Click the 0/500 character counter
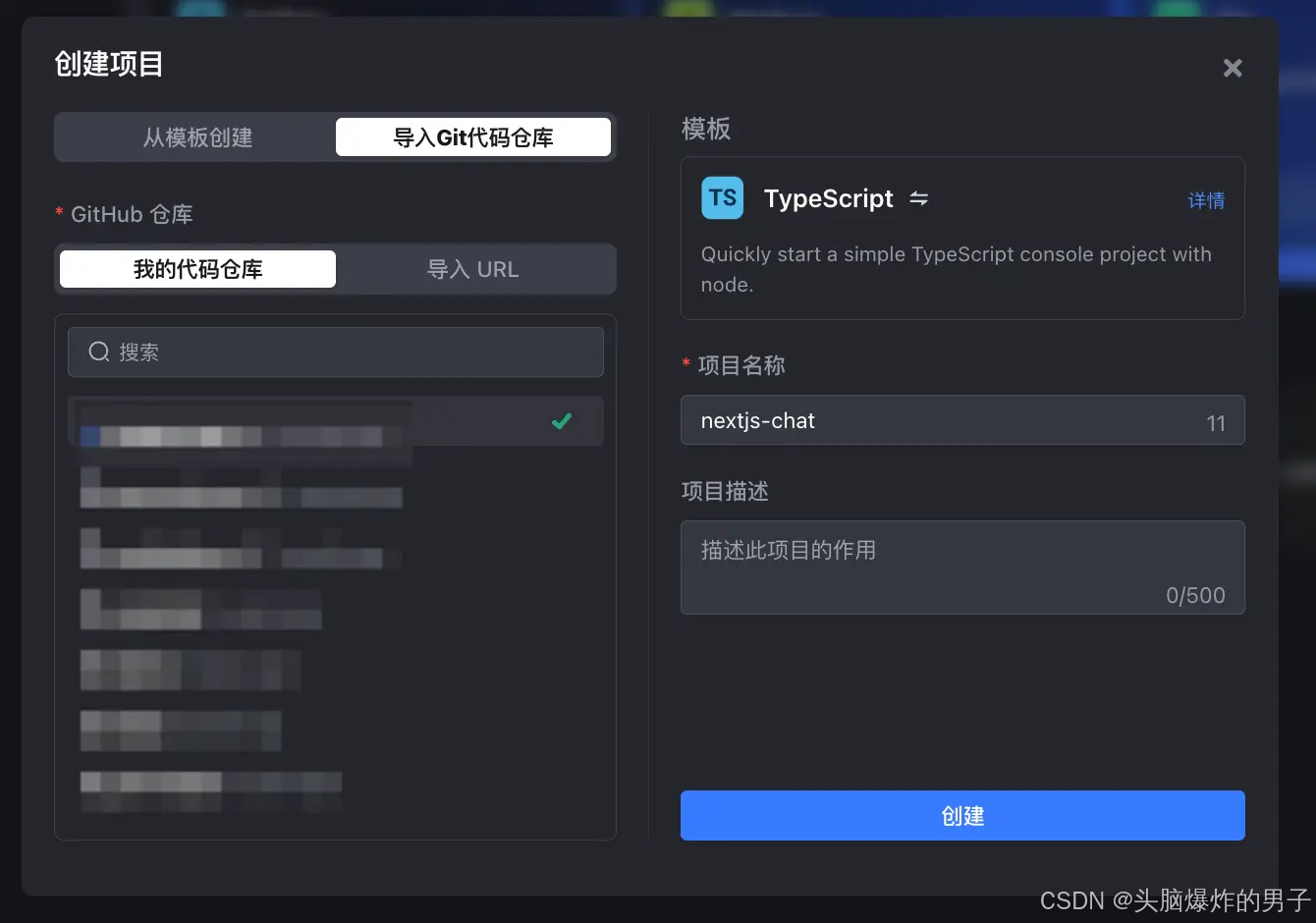Image resolution: width=1316 pixels, height=923 pixels. tap(1194, 595)
